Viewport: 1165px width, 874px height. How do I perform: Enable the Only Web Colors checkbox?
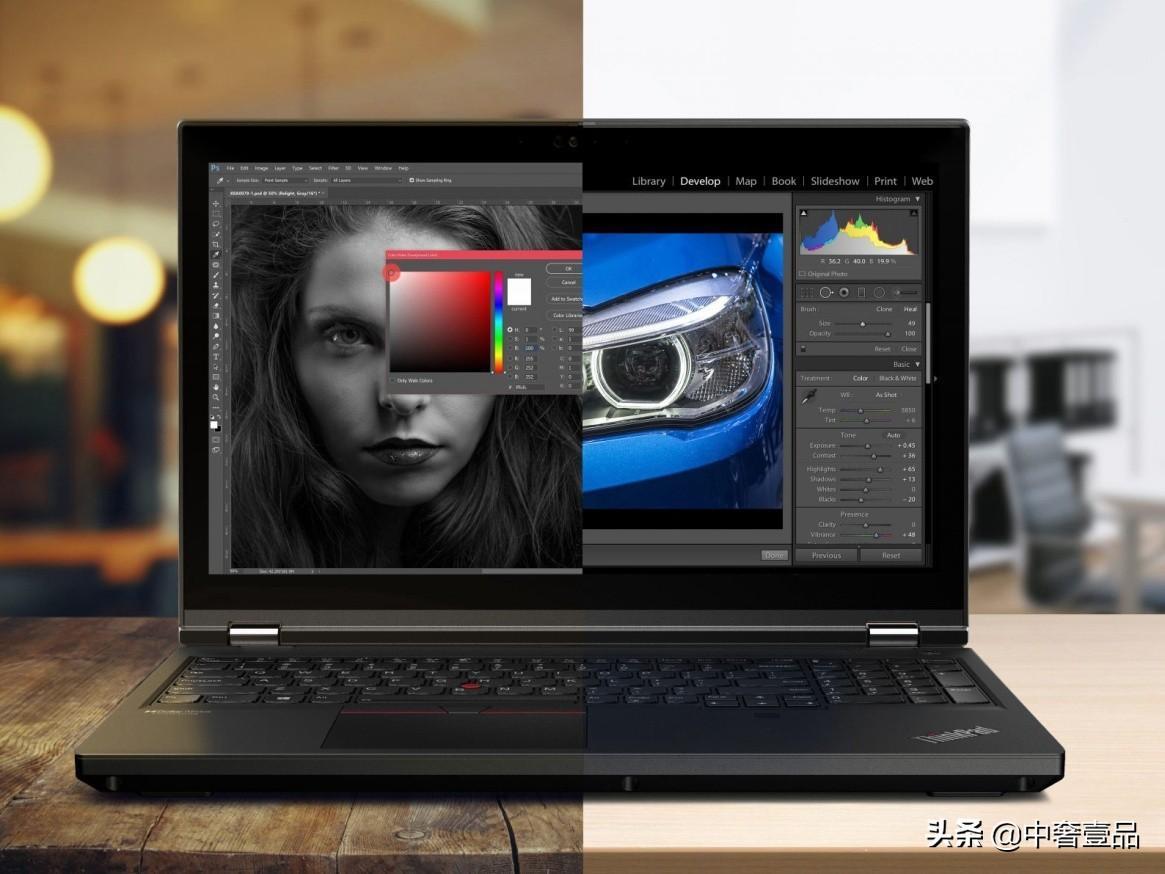coord(392,380)
